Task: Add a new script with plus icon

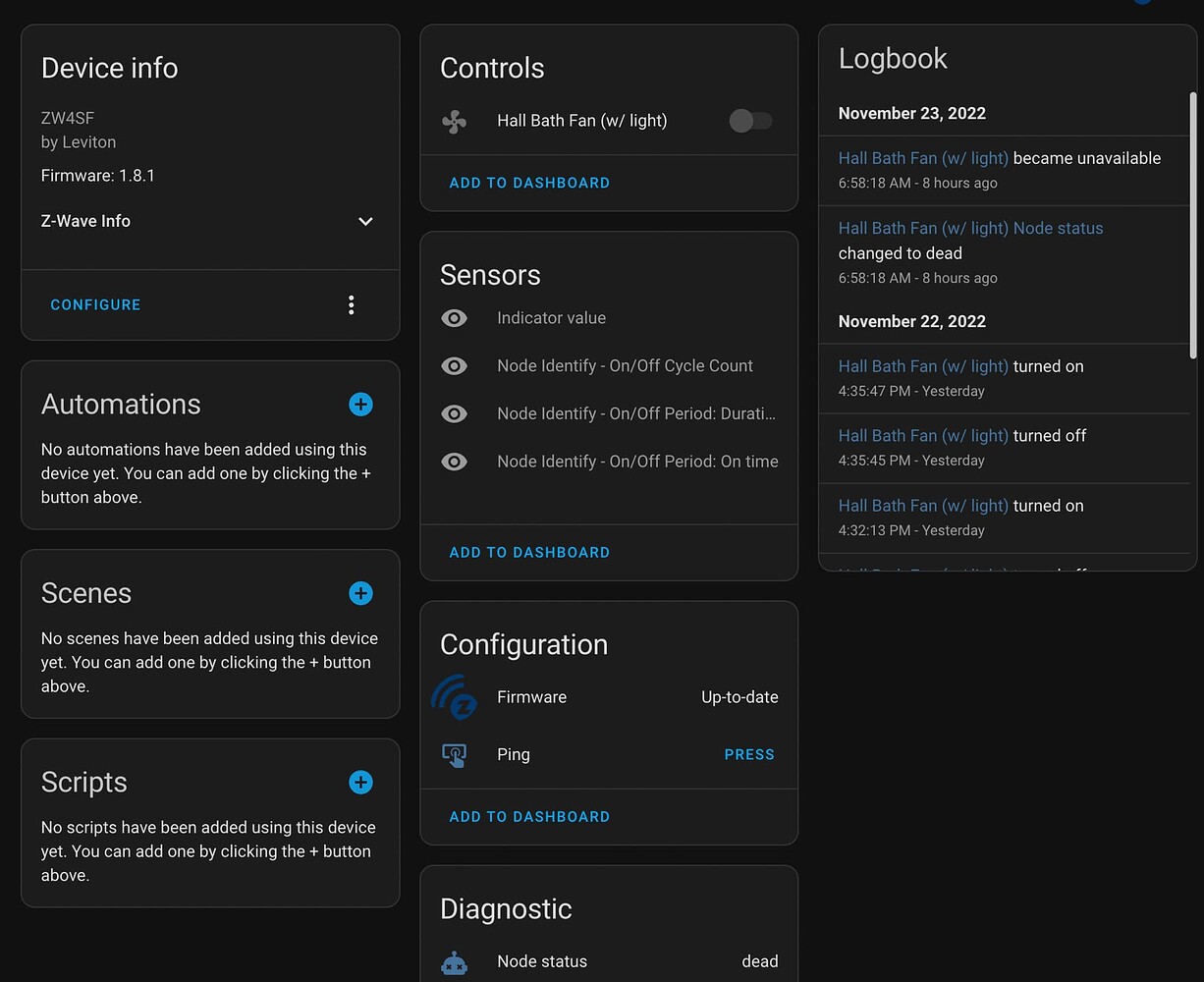Action: tap(360, 782)
